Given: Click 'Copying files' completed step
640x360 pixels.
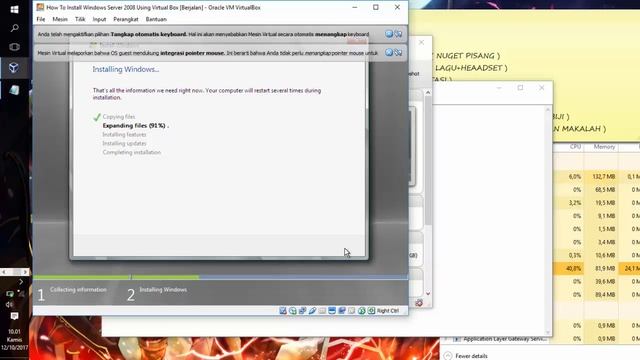Looking at the screenshot, I should coord(118,117).
